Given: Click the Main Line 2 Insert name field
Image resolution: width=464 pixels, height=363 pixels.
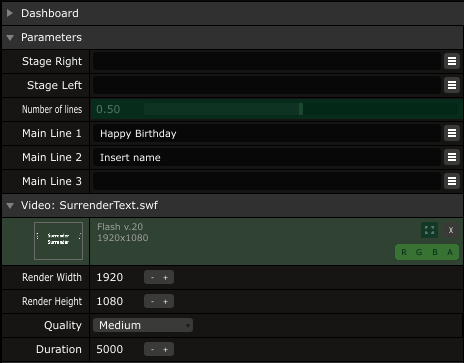Looking at the screenshot, I should point(267,157).
